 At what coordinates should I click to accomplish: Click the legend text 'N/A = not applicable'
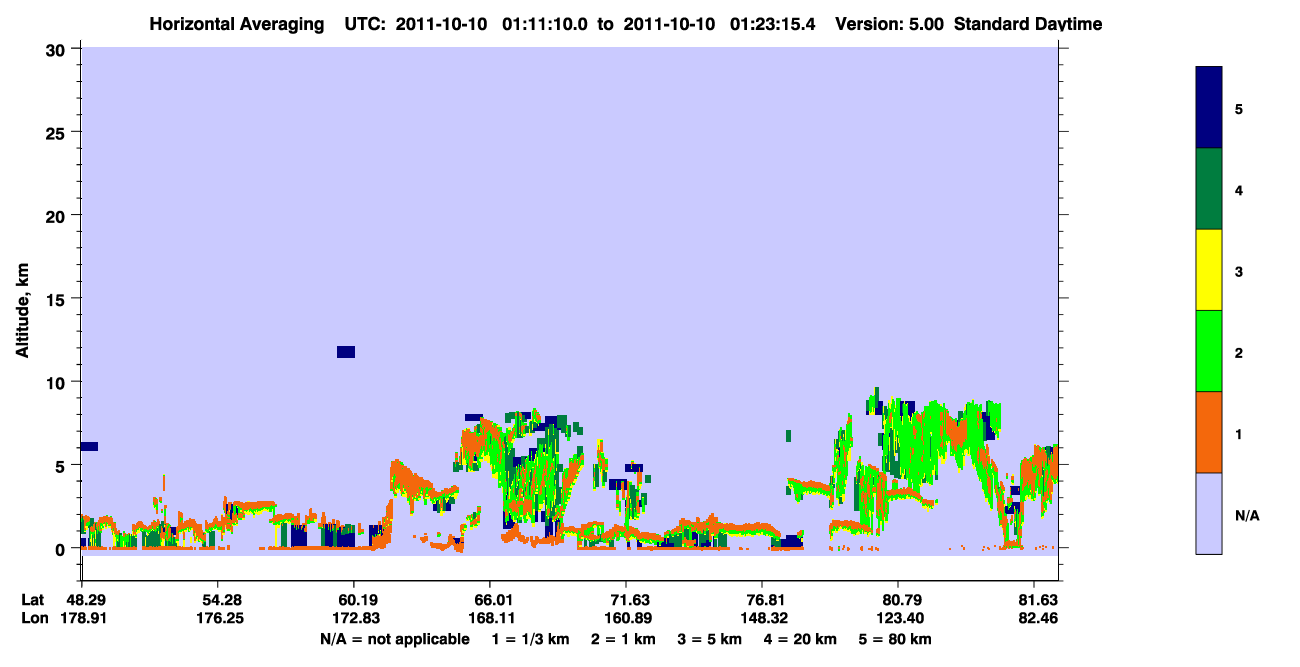[x=394, y=639]
